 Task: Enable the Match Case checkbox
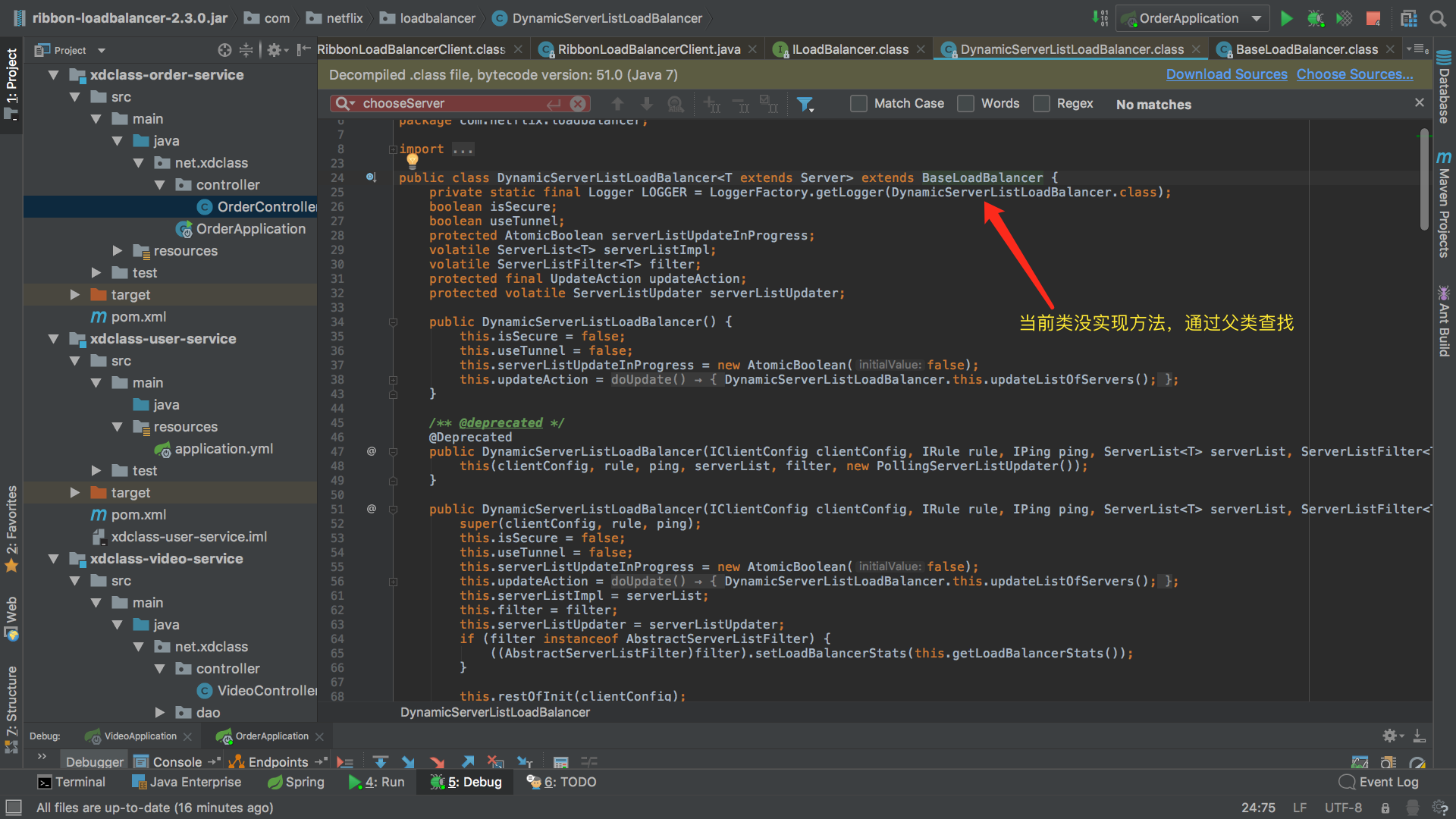(x=858, y=104)
